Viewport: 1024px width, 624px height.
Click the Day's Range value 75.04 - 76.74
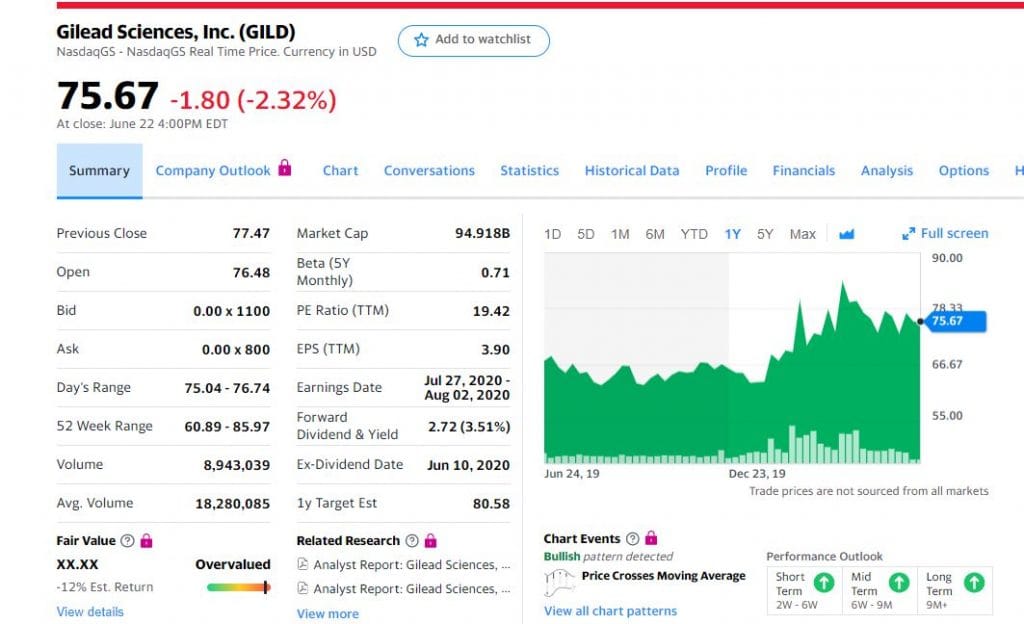227,388
